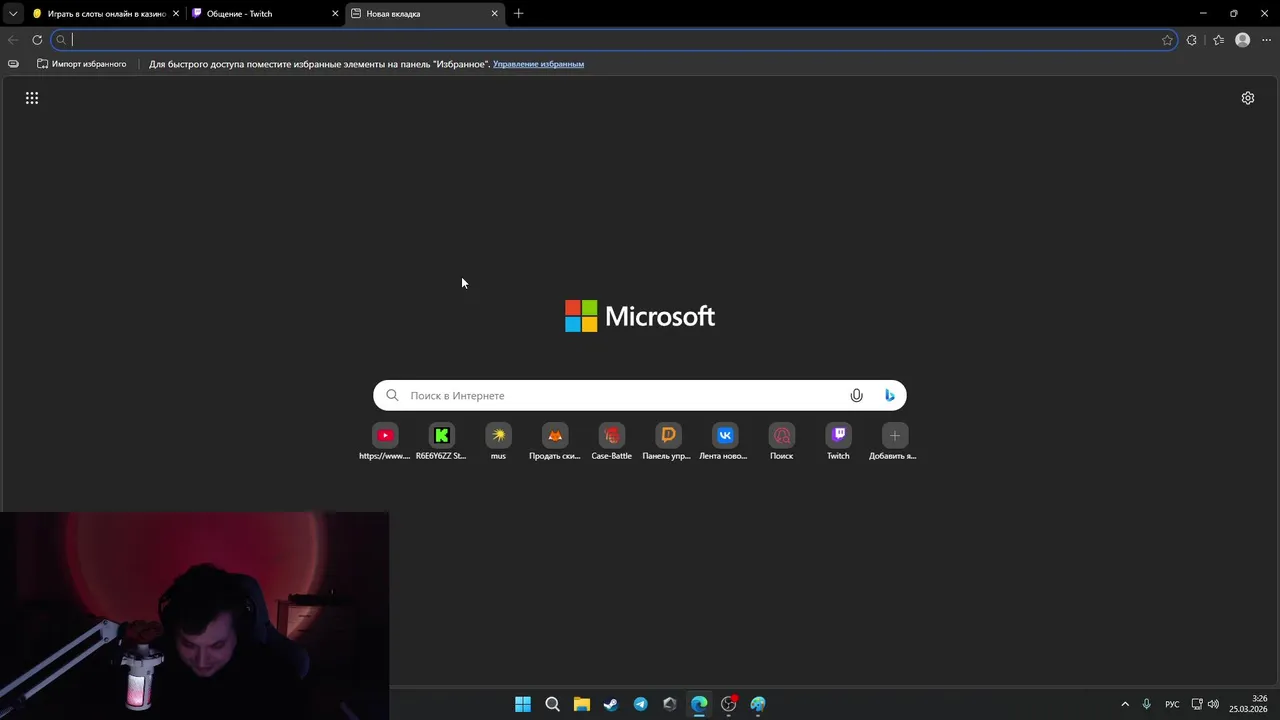
Task: Open the globe palette app on taskbar
Action: 758,704
